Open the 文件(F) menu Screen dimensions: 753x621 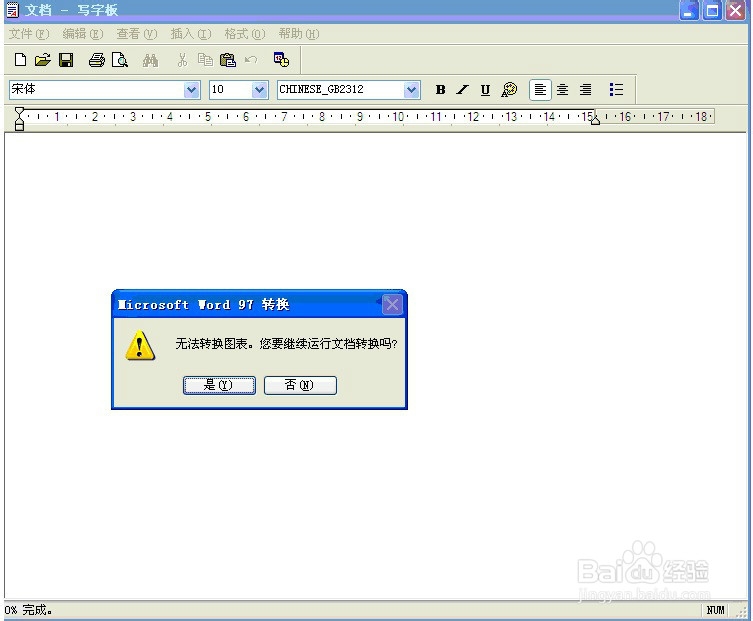29,34
